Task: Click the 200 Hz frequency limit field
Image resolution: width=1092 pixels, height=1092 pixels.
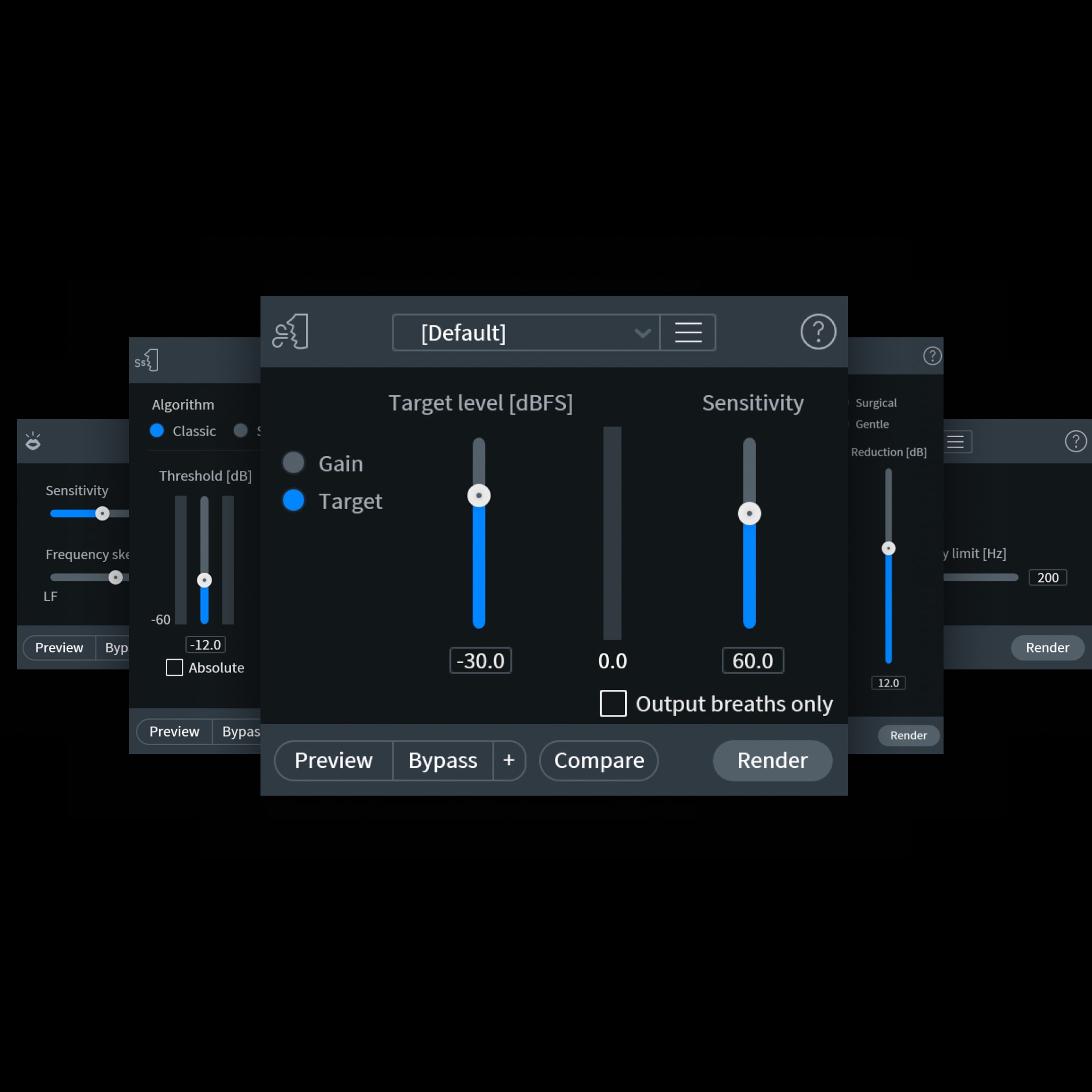Action: [1048, 577]
